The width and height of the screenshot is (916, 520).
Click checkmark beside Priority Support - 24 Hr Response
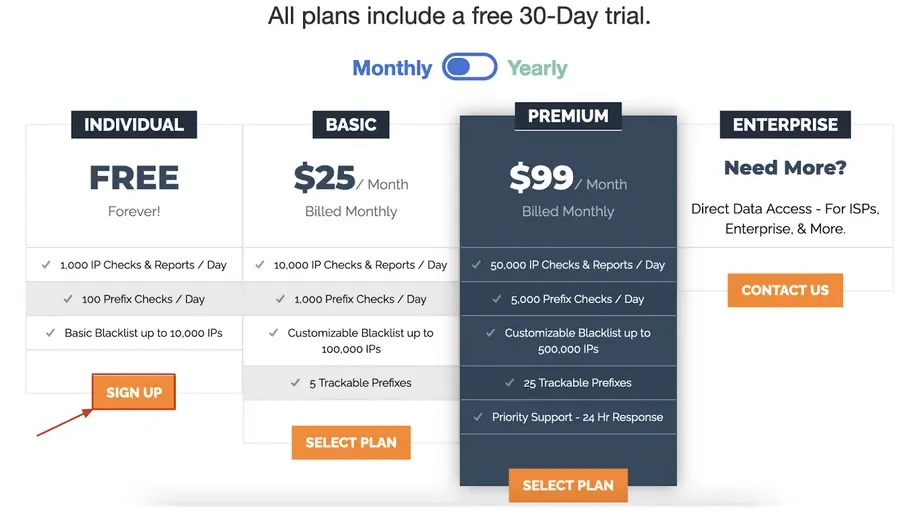pyautogui.click(x=478, y=417)
